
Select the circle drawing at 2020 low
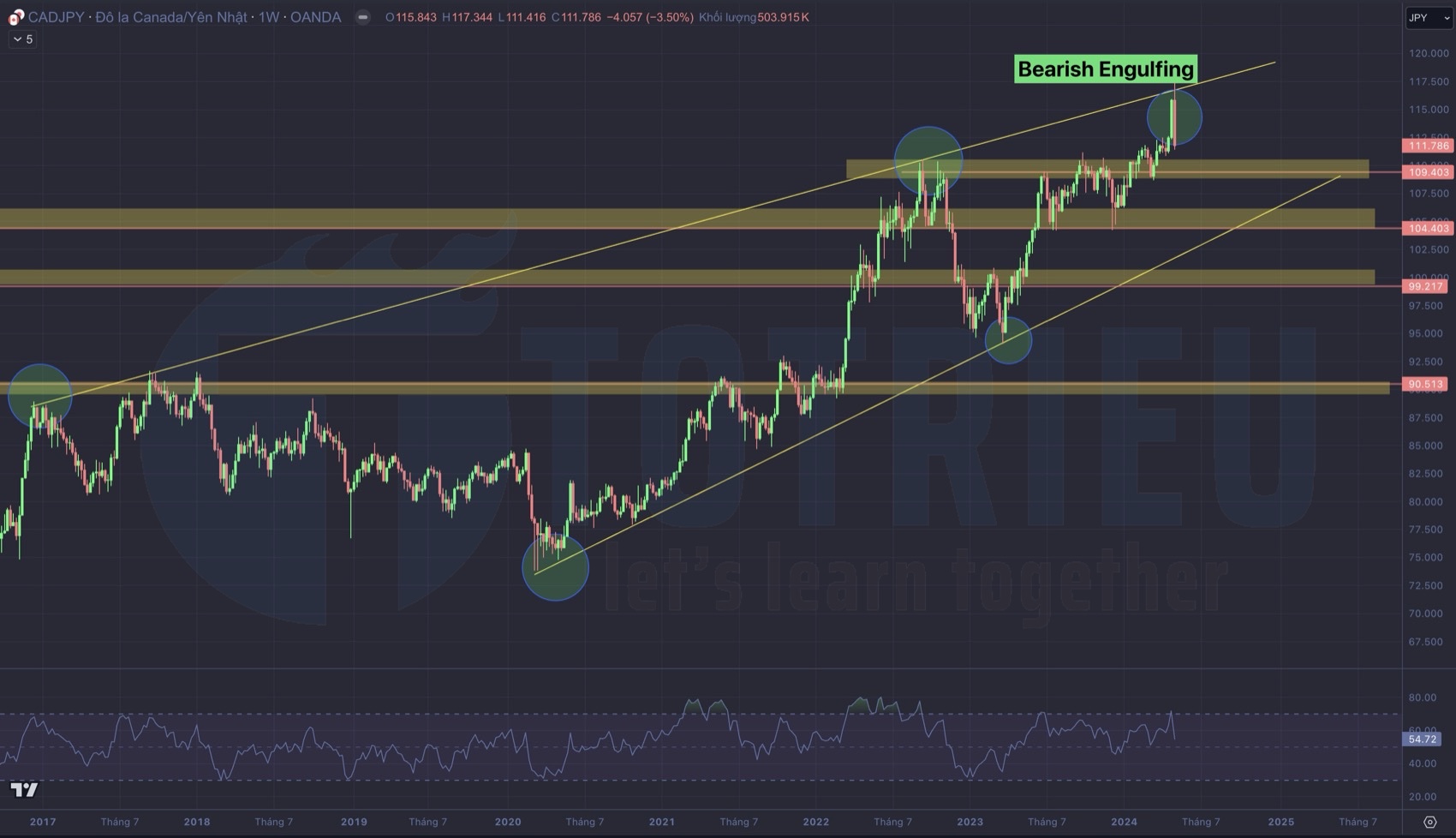pos(555,566)
